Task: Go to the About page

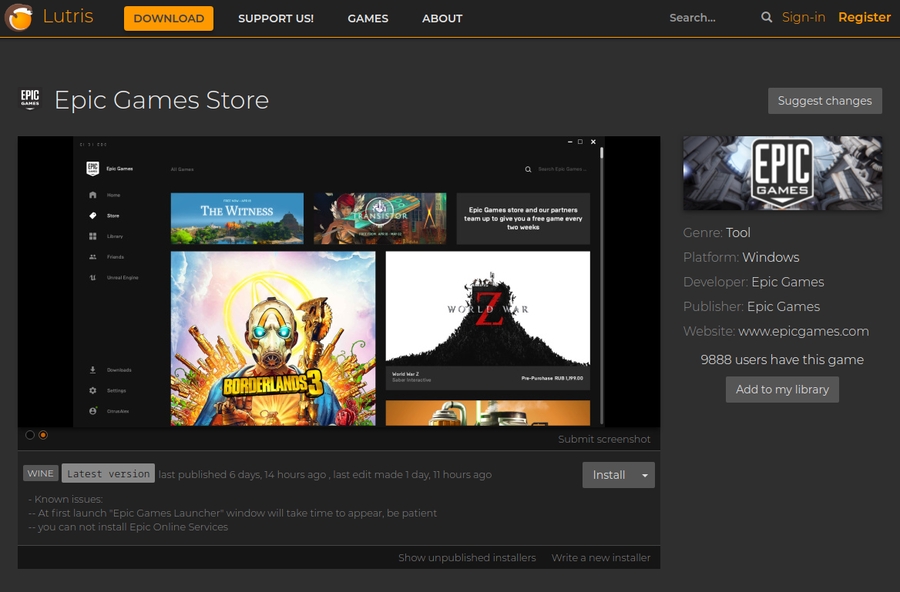Action: (442, 18)
